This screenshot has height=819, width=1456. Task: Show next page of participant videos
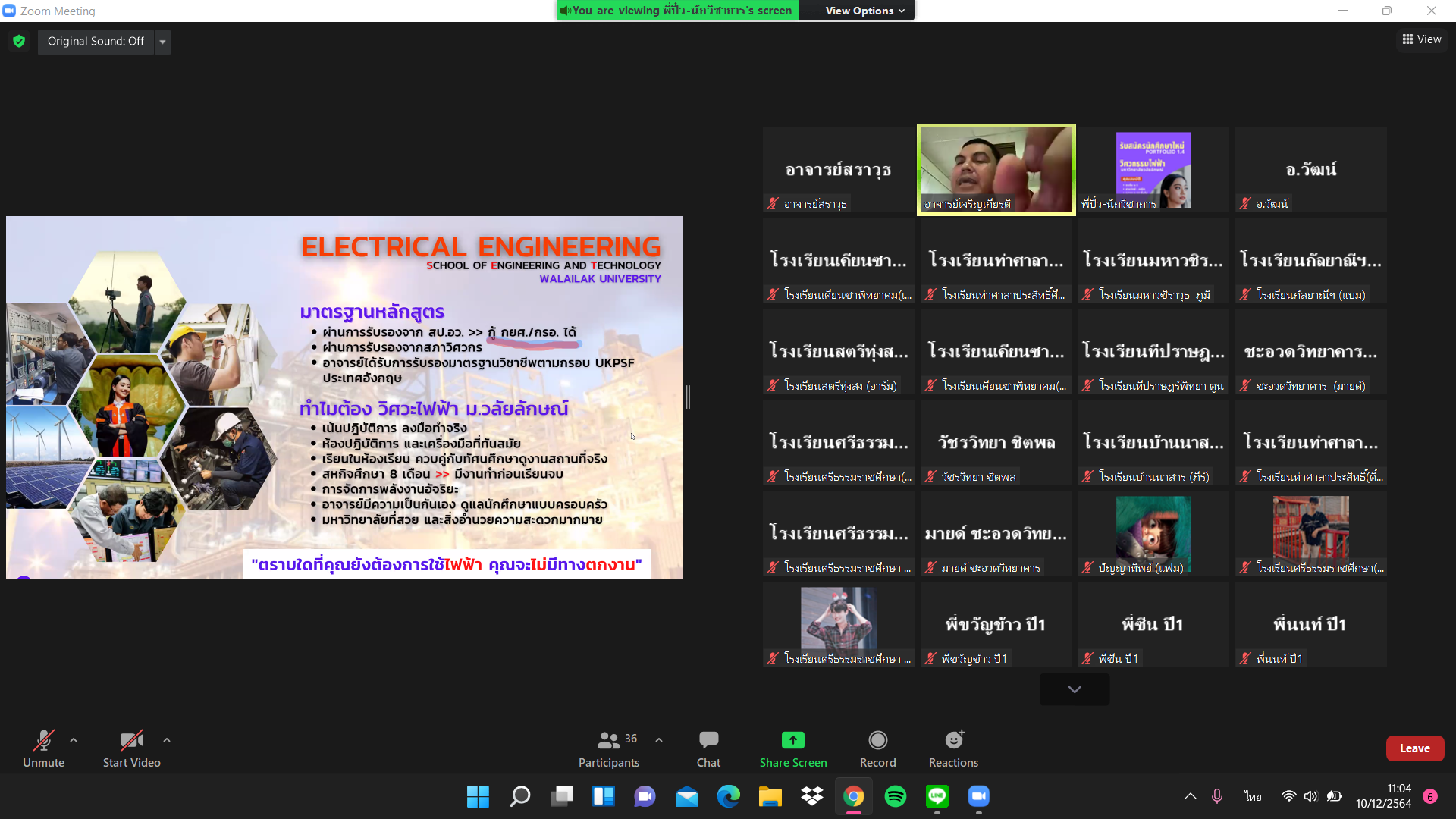(x=1074, y=689)
